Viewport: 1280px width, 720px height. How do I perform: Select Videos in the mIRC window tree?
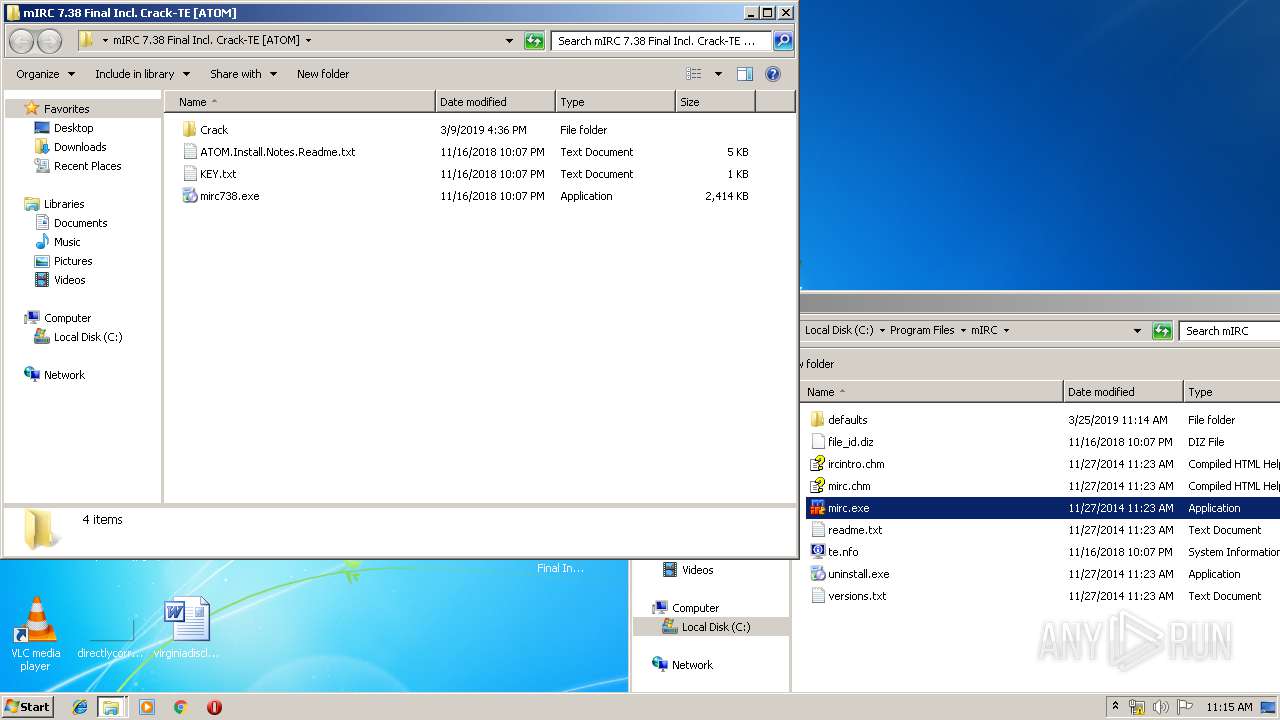(x=697, y=570)
